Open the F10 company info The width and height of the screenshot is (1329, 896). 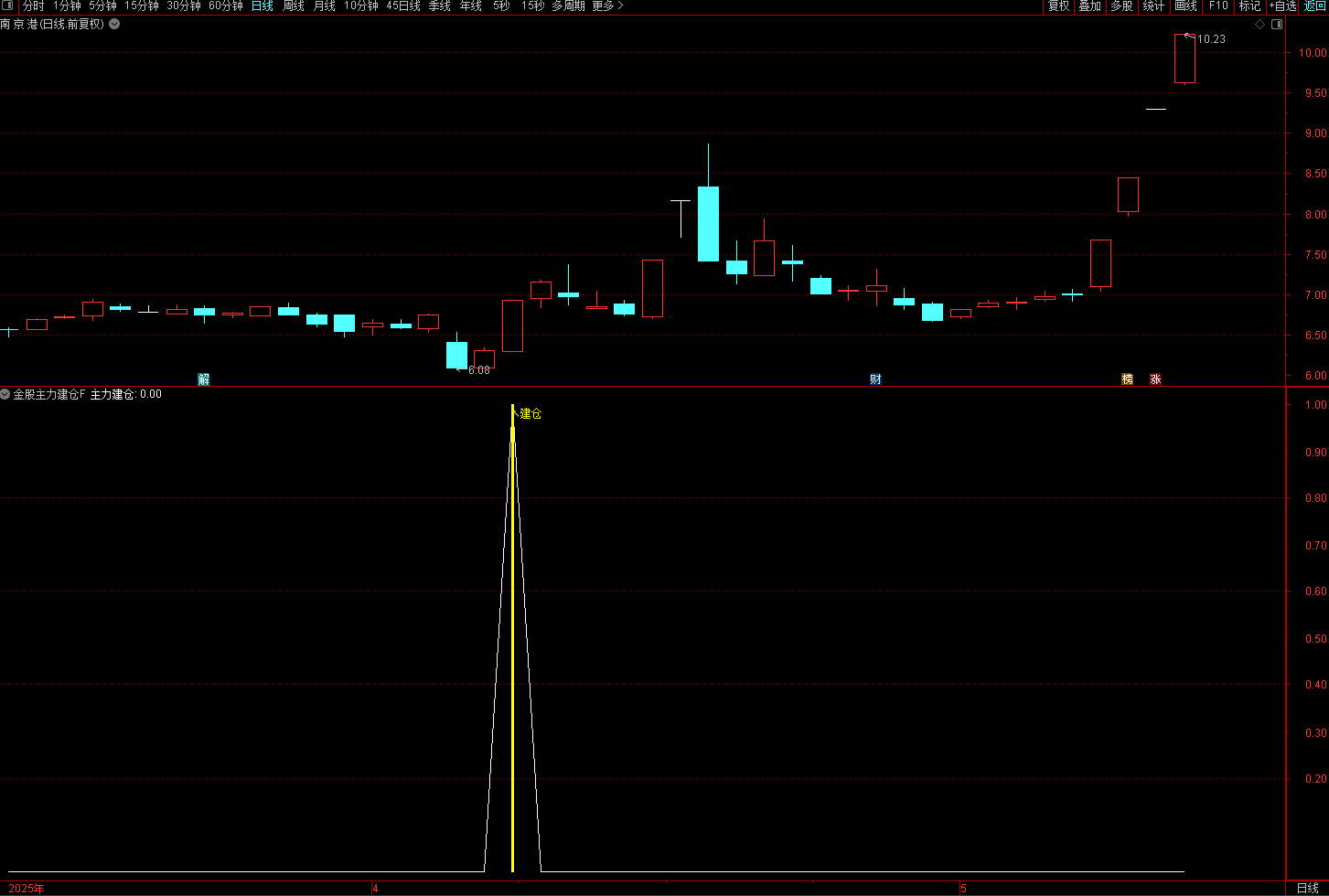(1218, 6)
